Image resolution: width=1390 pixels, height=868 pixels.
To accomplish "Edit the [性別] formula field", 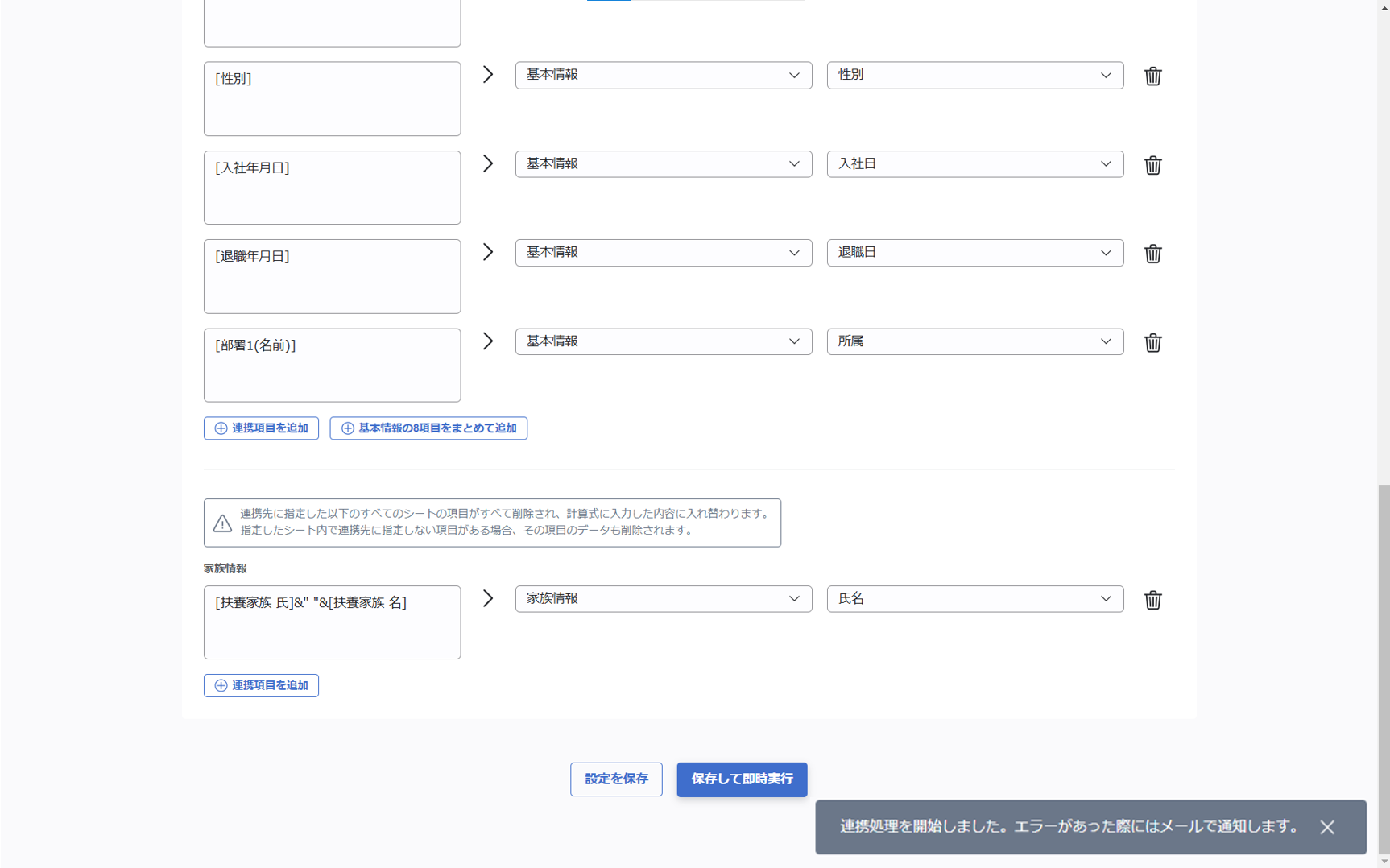I will pos(332,99).
